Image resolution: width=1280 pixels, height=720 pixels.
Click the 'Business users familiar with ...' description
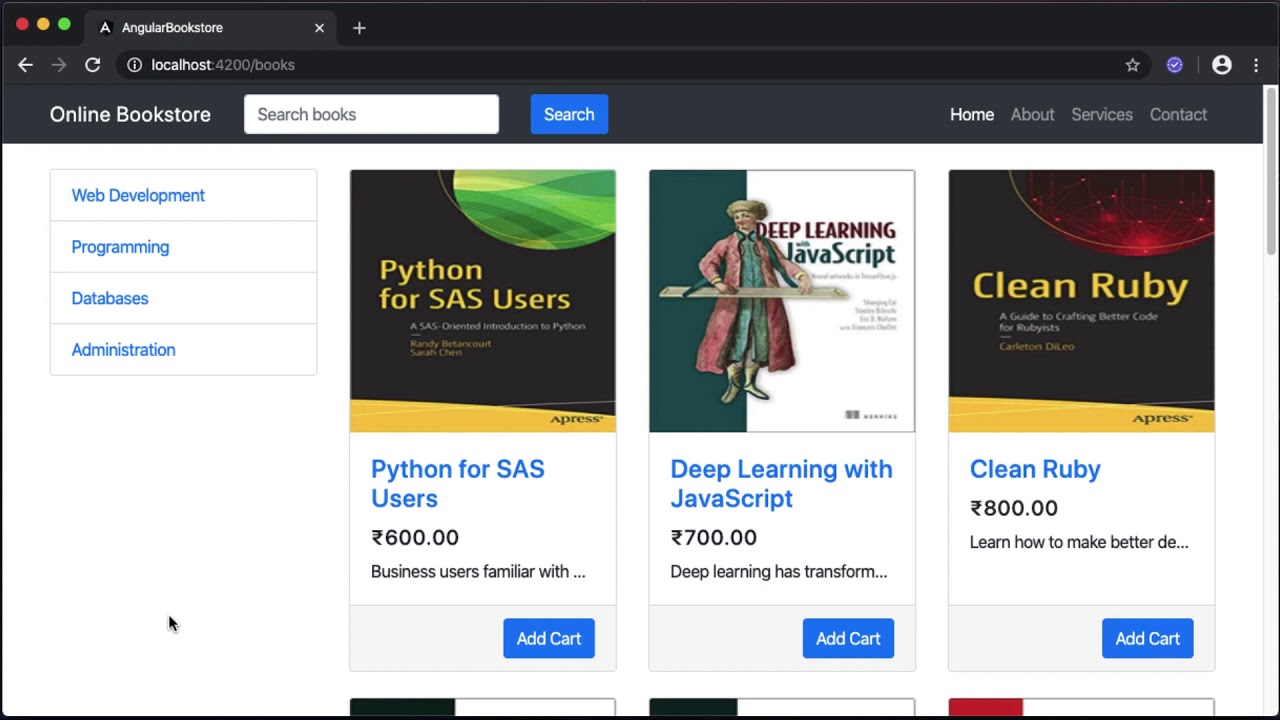[478, 572]
